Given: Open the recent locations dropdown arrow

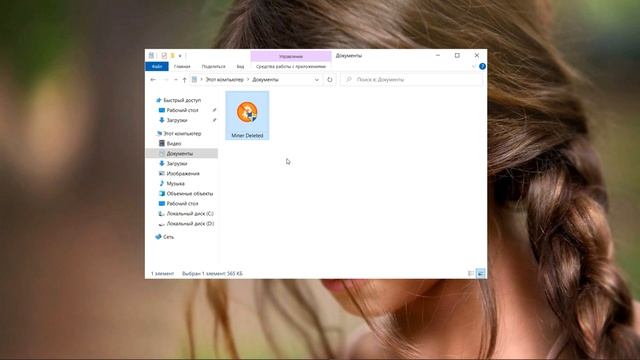Looking at the screenshot, I should 176,80.
